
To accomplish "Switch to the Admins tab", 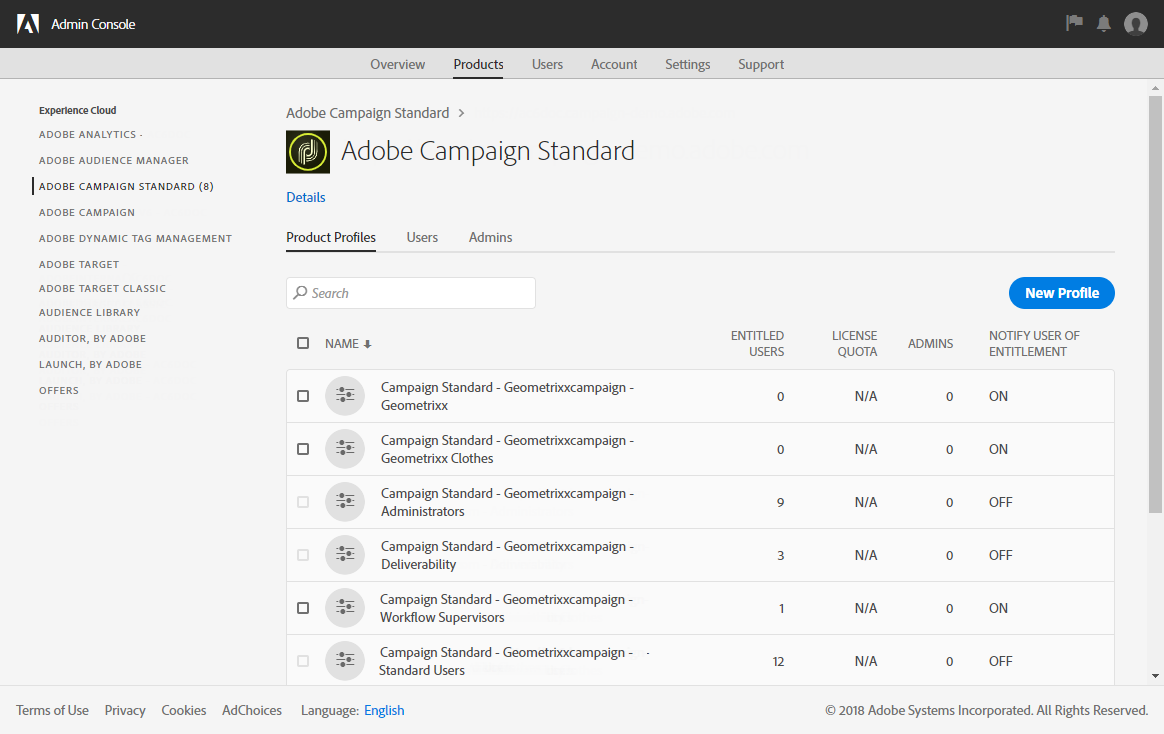I will pos(490,237).
